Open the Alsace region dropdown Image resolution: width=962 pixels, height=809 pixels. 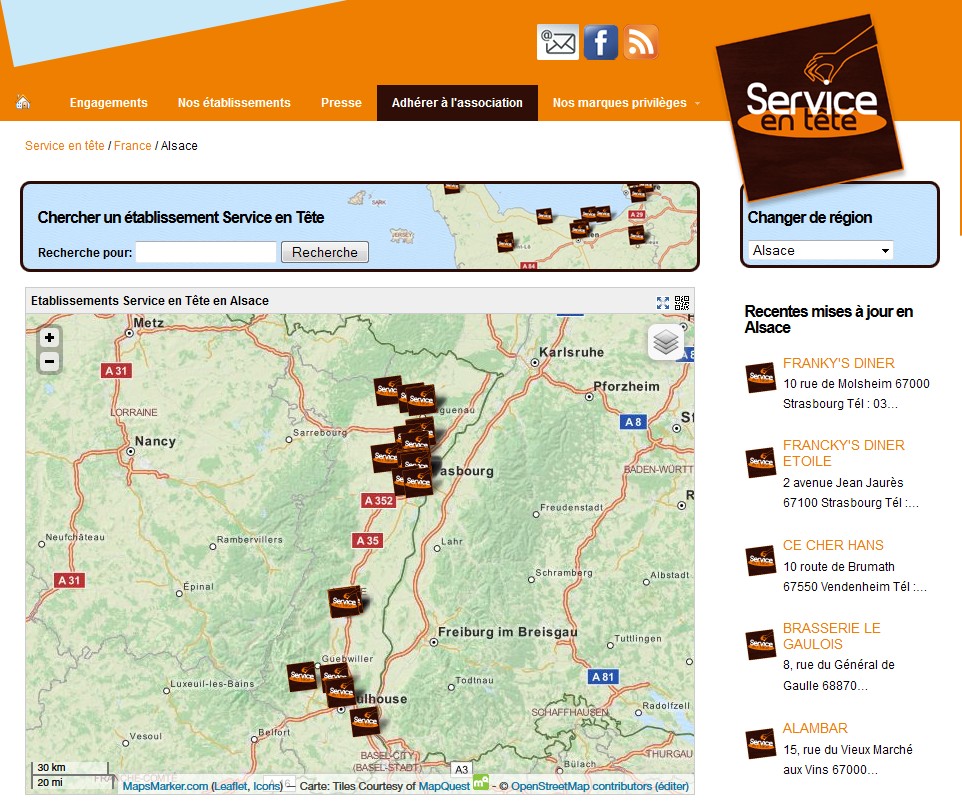(x=820, y=250)
